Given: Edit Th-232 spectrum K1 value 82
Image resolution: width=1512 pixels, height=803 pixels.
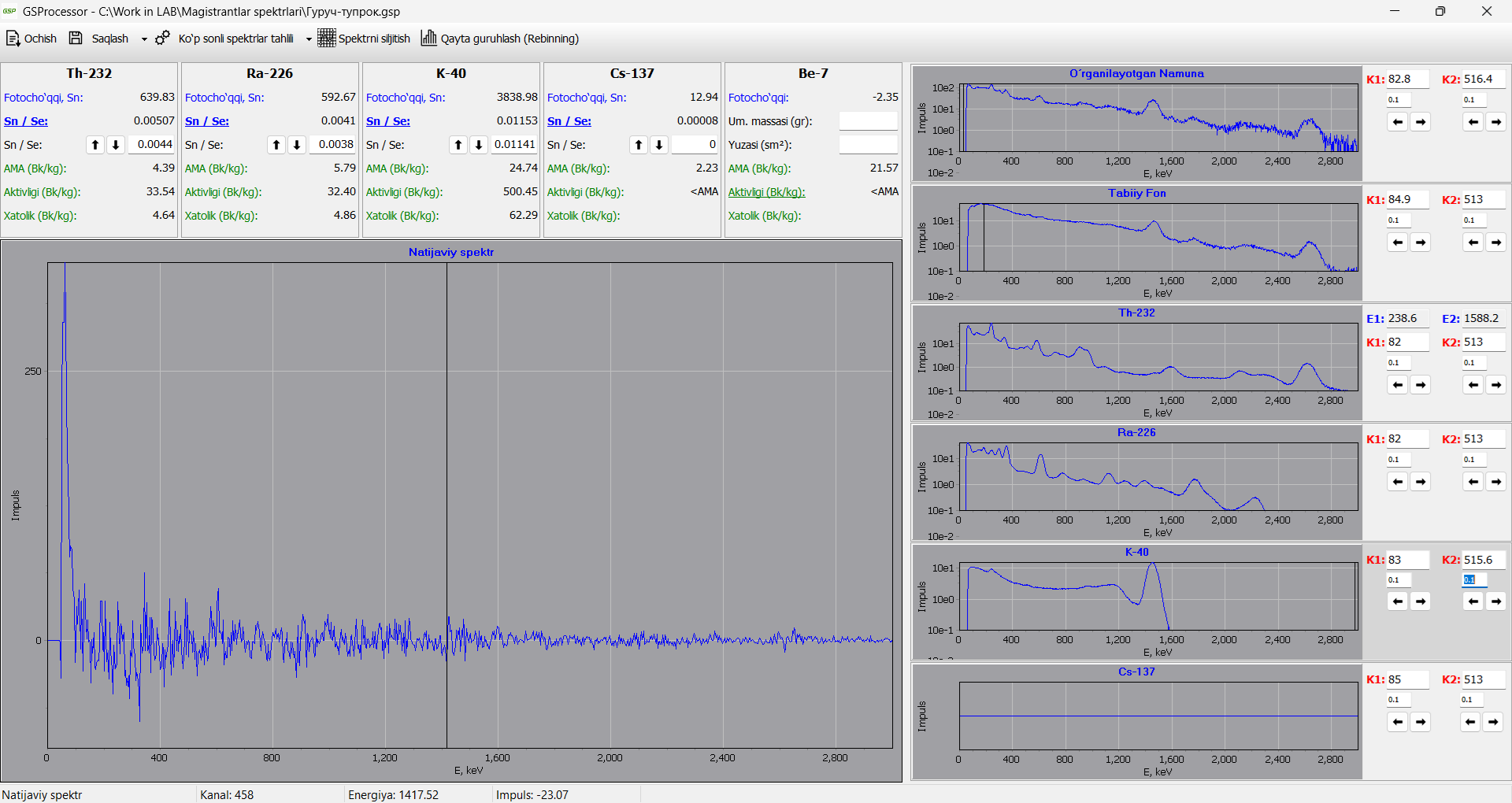Looking at the screenshot, I should click(x=1408, y=342).
